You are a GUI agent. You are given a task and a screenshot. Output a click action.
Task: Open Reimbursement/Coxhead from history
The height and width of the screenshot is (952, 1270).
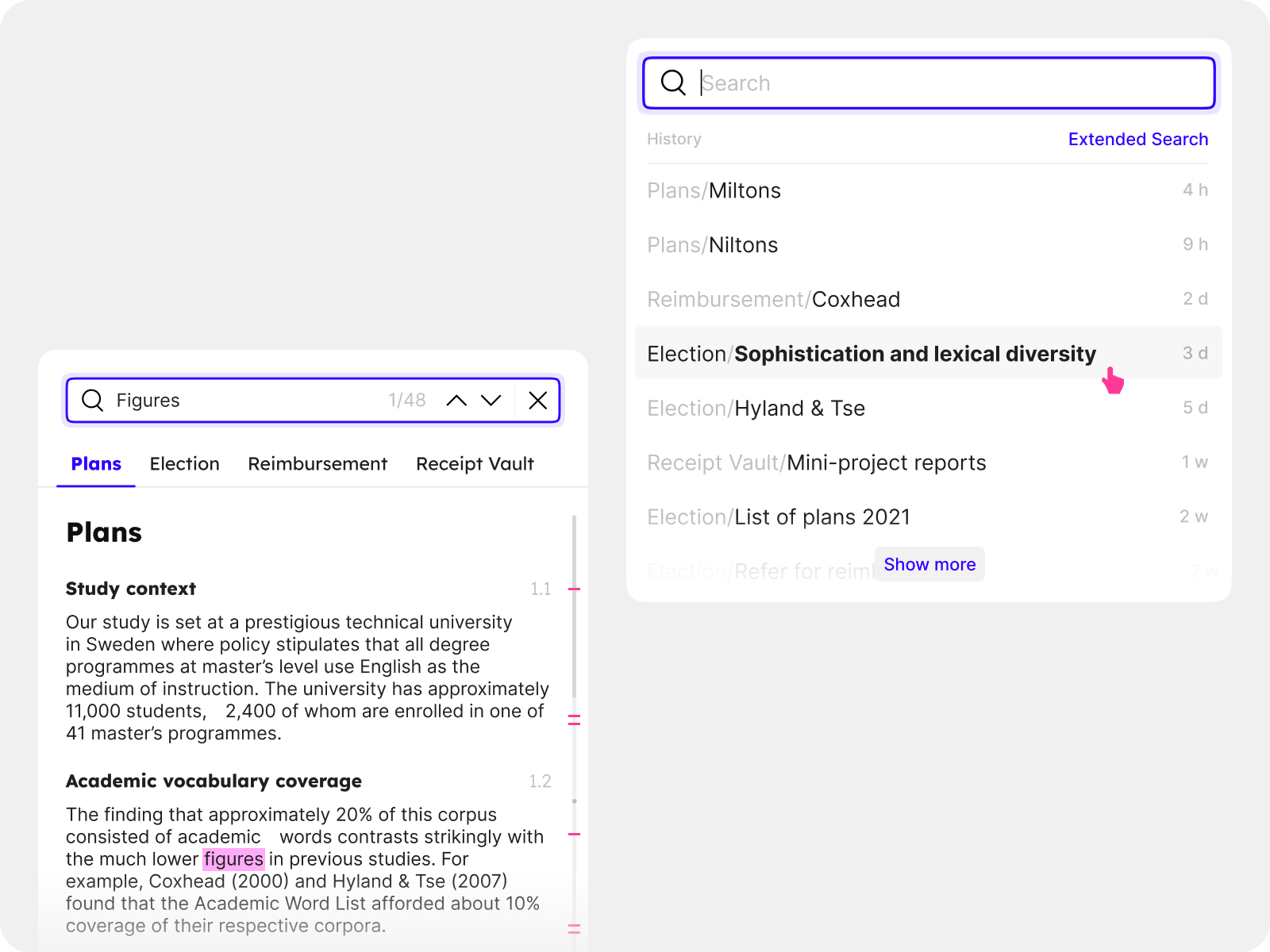773,299
